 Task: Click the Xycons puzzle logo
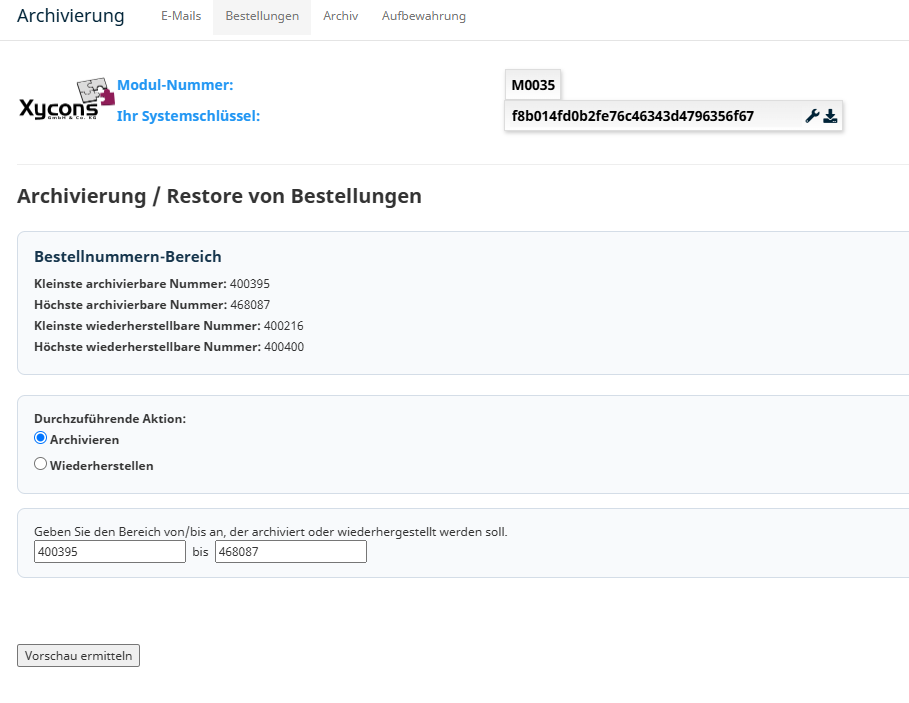click(x=66, y=100)
